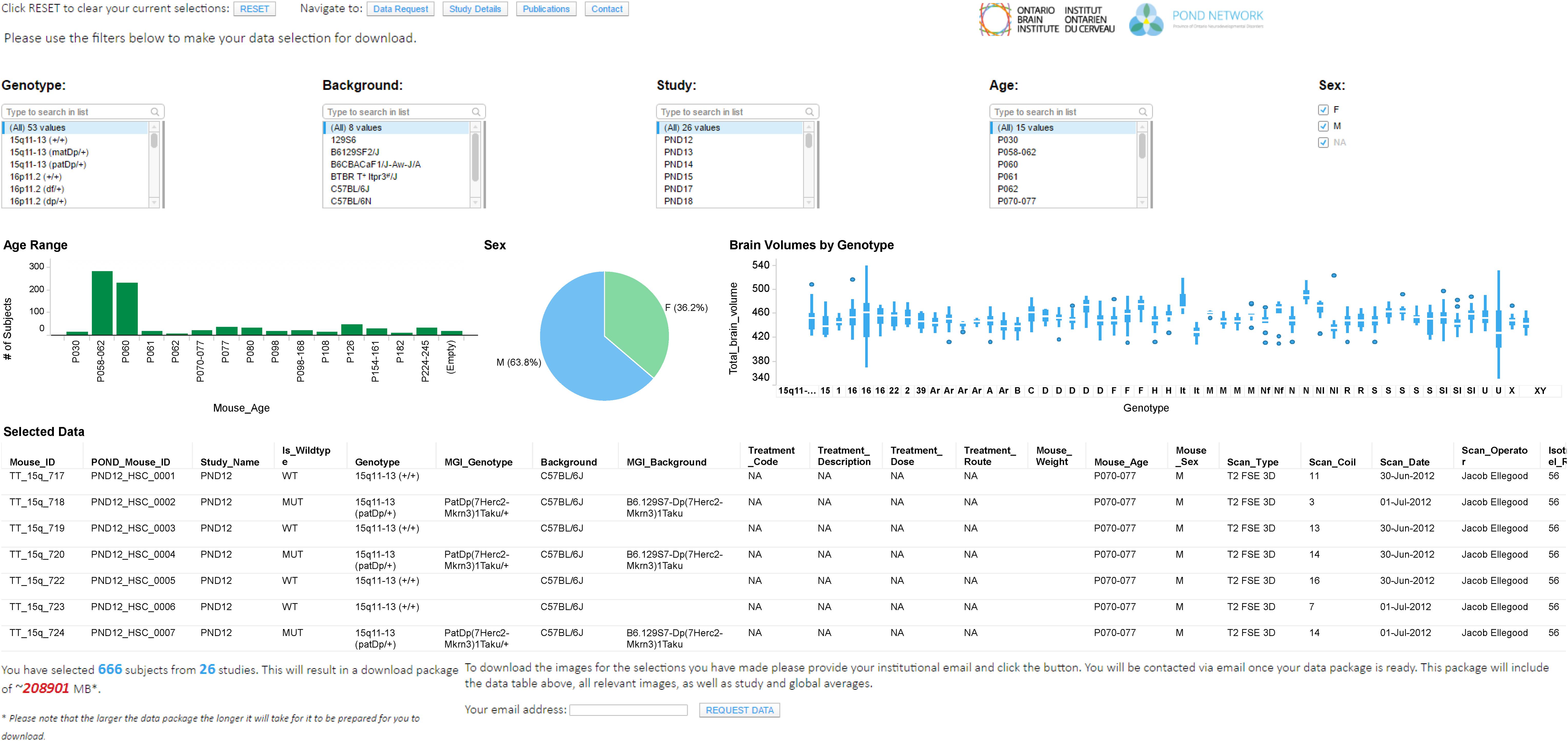1568x741 pixels.
Task: Toggle the NA sex checkbox
Action: pyautogui.click(x=1323, y=142)
